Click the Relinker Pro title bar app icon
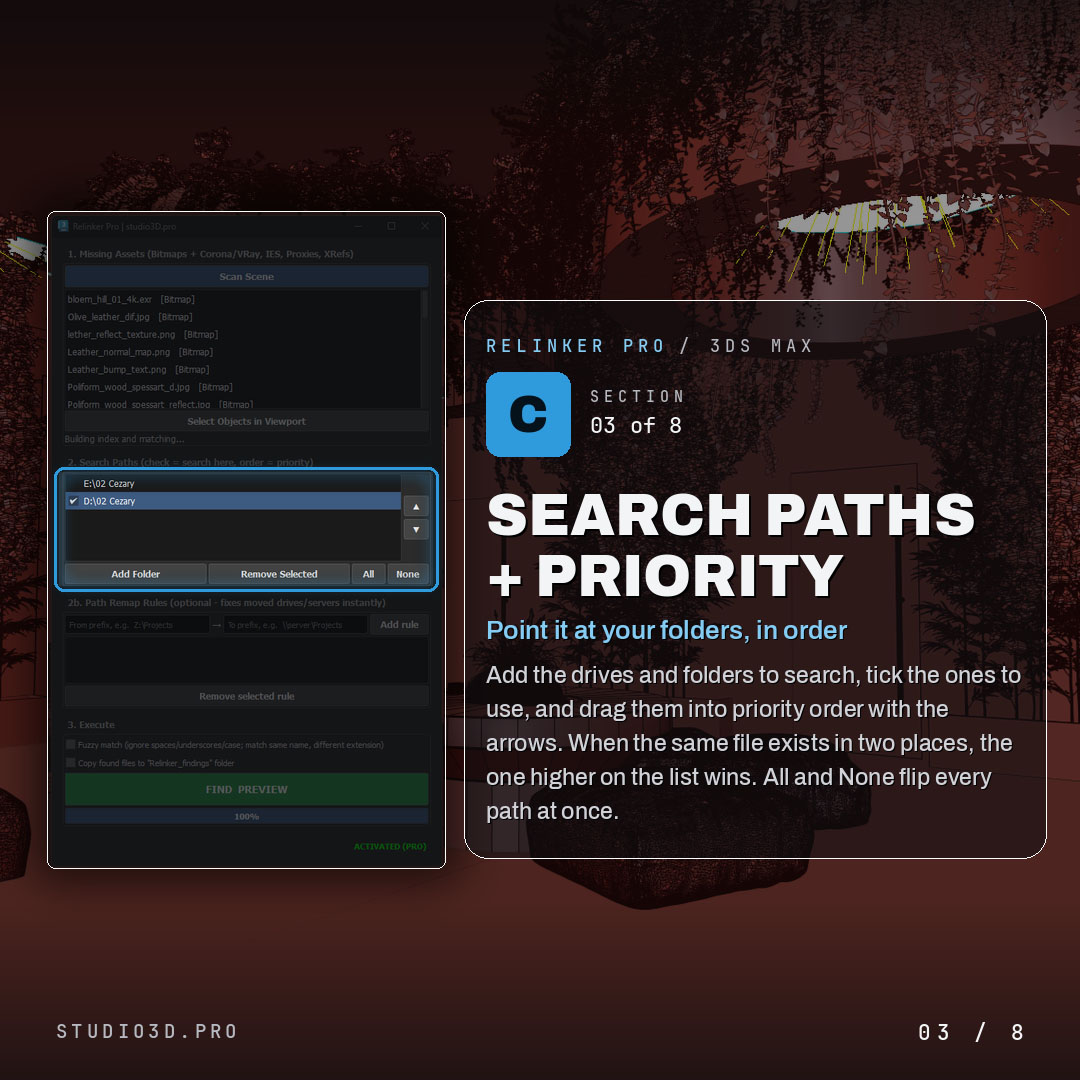1080x1080 pixels. [x=63, y=226]
